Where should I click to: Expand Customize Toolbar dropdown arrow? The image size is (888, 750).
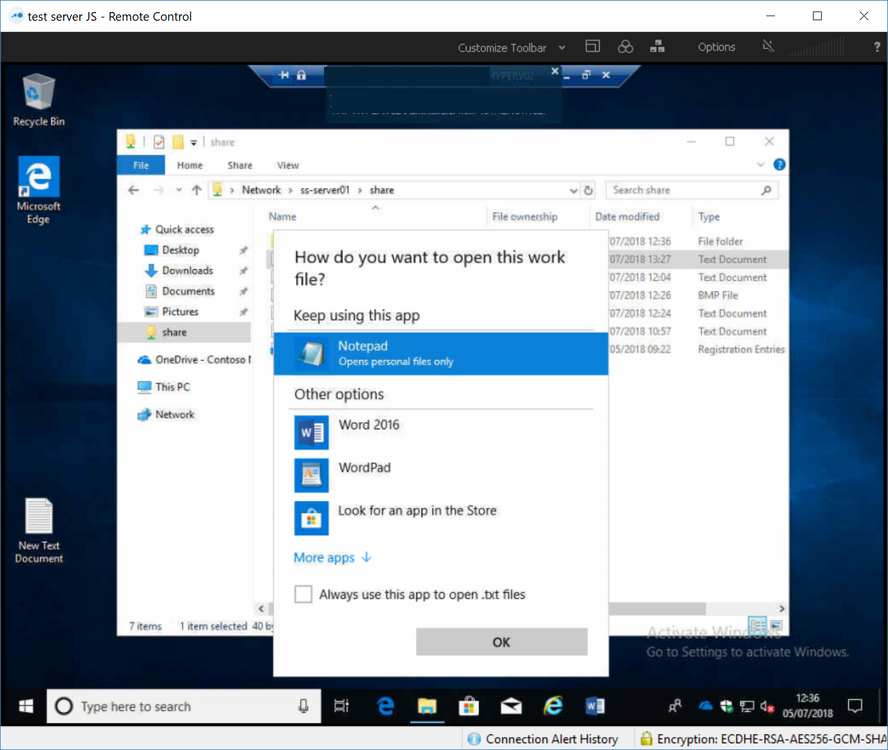(562, 48)
